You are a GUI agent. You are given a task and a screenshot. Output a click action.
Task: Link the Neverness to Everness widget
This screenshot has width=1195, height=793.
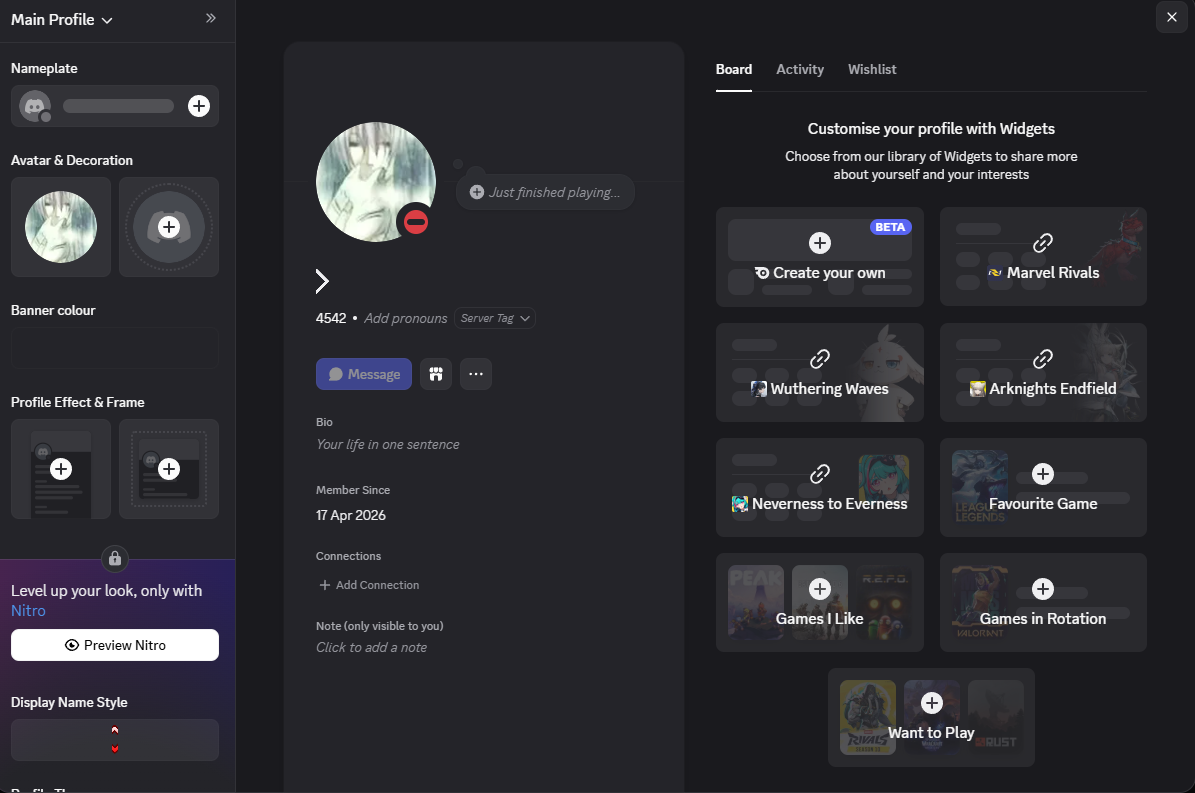tap(819, 488)
